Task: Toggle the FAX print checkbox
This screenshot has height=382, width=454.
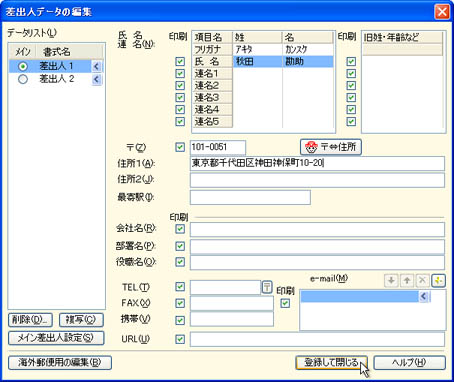Action: 180,303
